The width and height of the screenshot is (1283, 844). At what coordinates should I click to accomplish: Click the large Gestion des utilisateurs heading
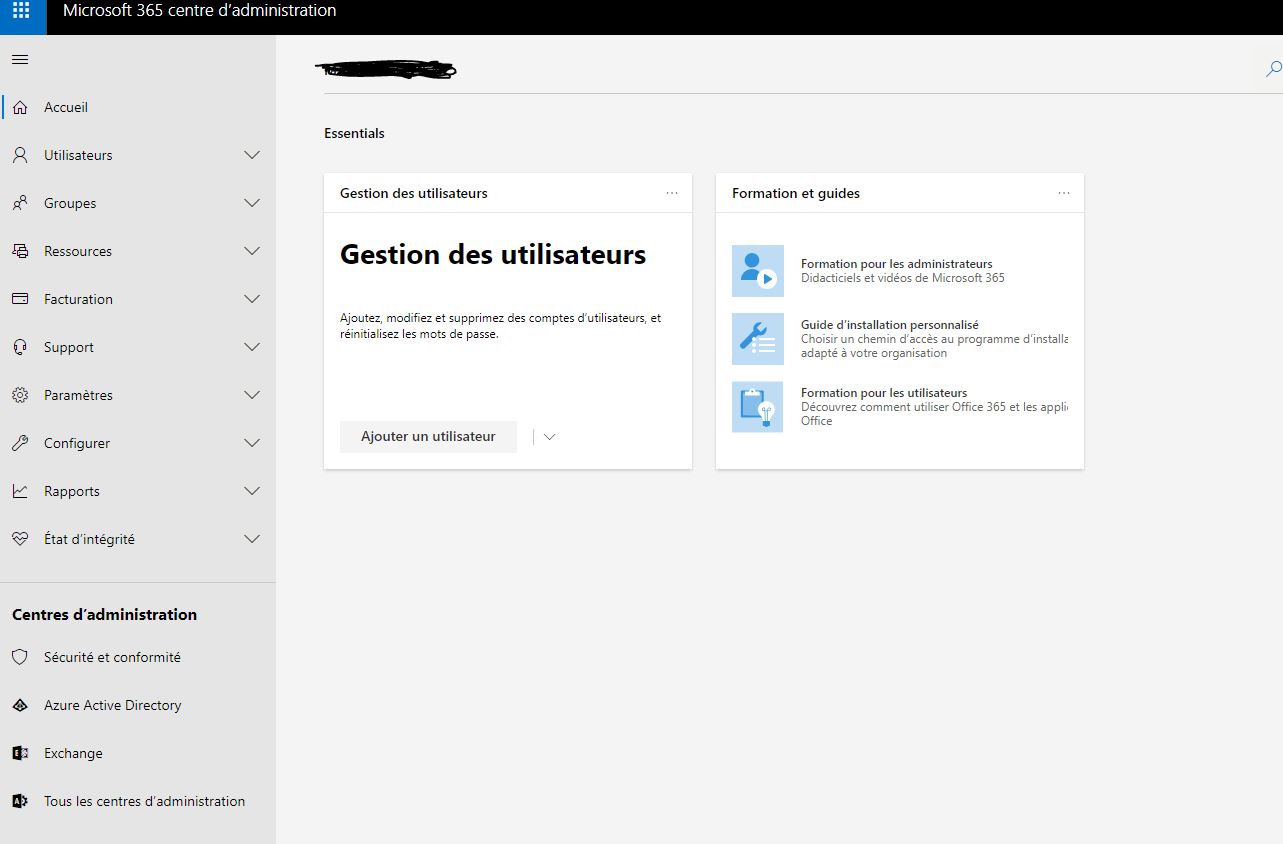pos(493,254)
